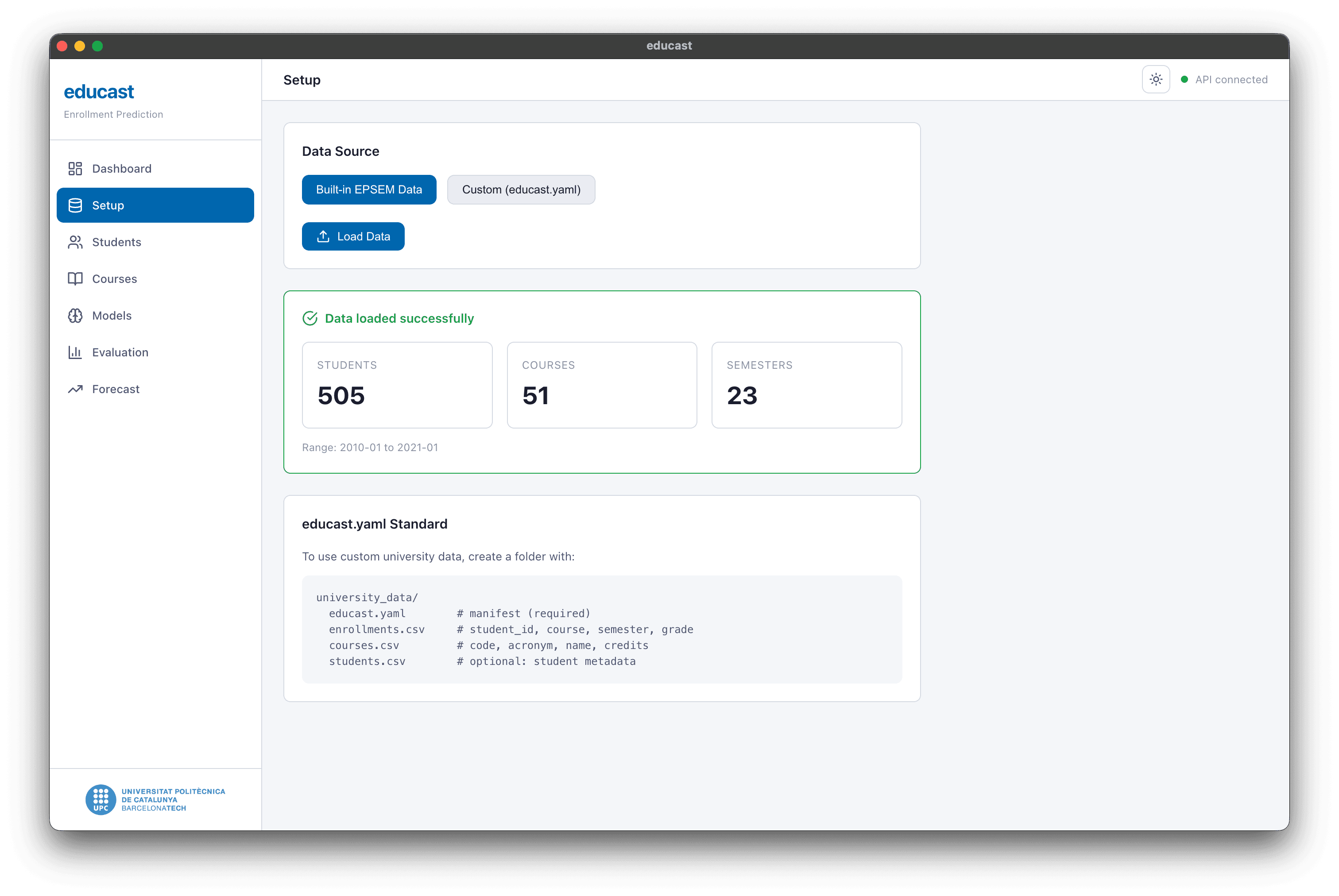Click the green success checkmark icon
Screen dimensions: 1339x896
310,318
